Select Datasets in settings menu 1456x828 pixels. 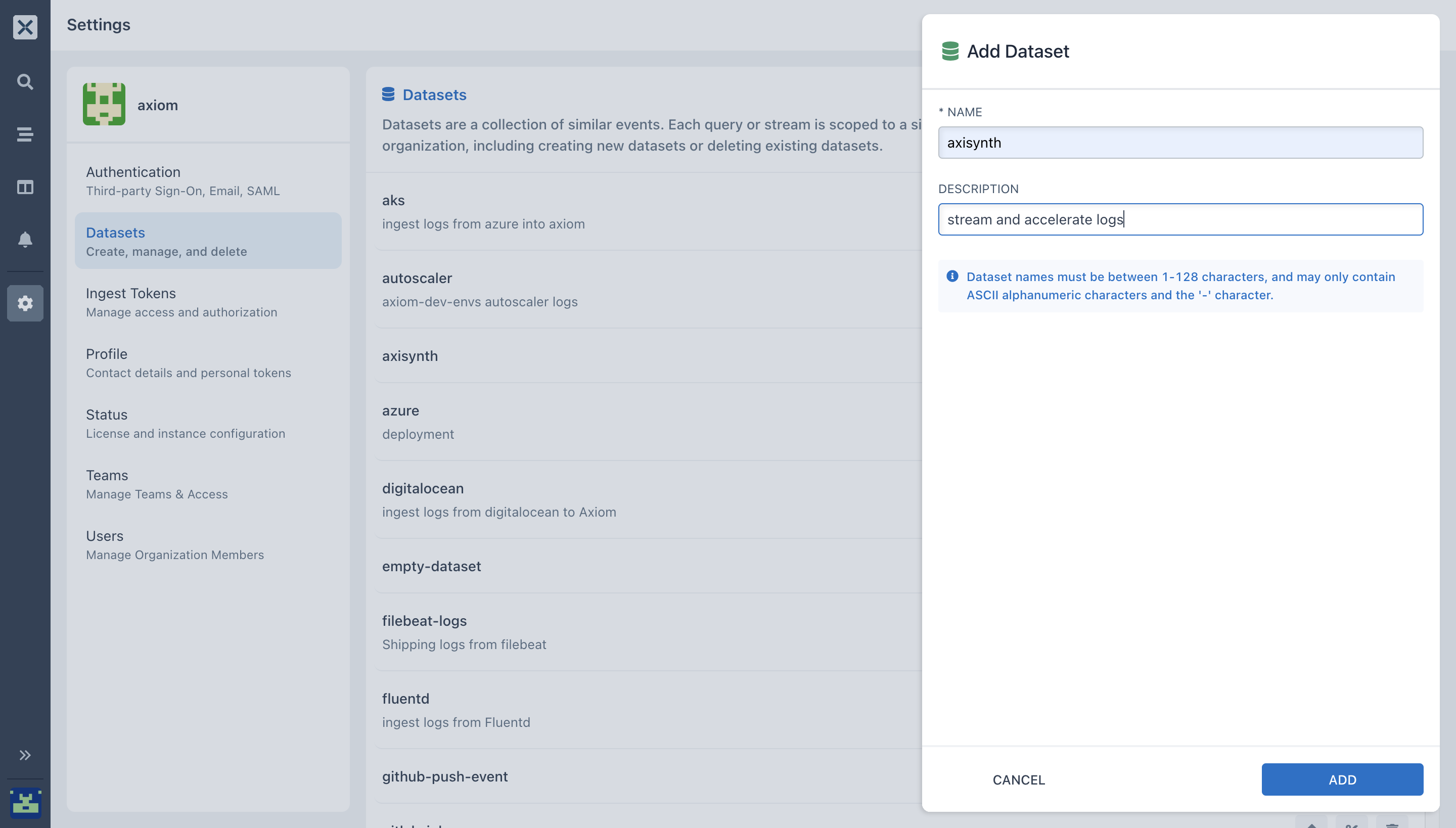click(208, 241)
